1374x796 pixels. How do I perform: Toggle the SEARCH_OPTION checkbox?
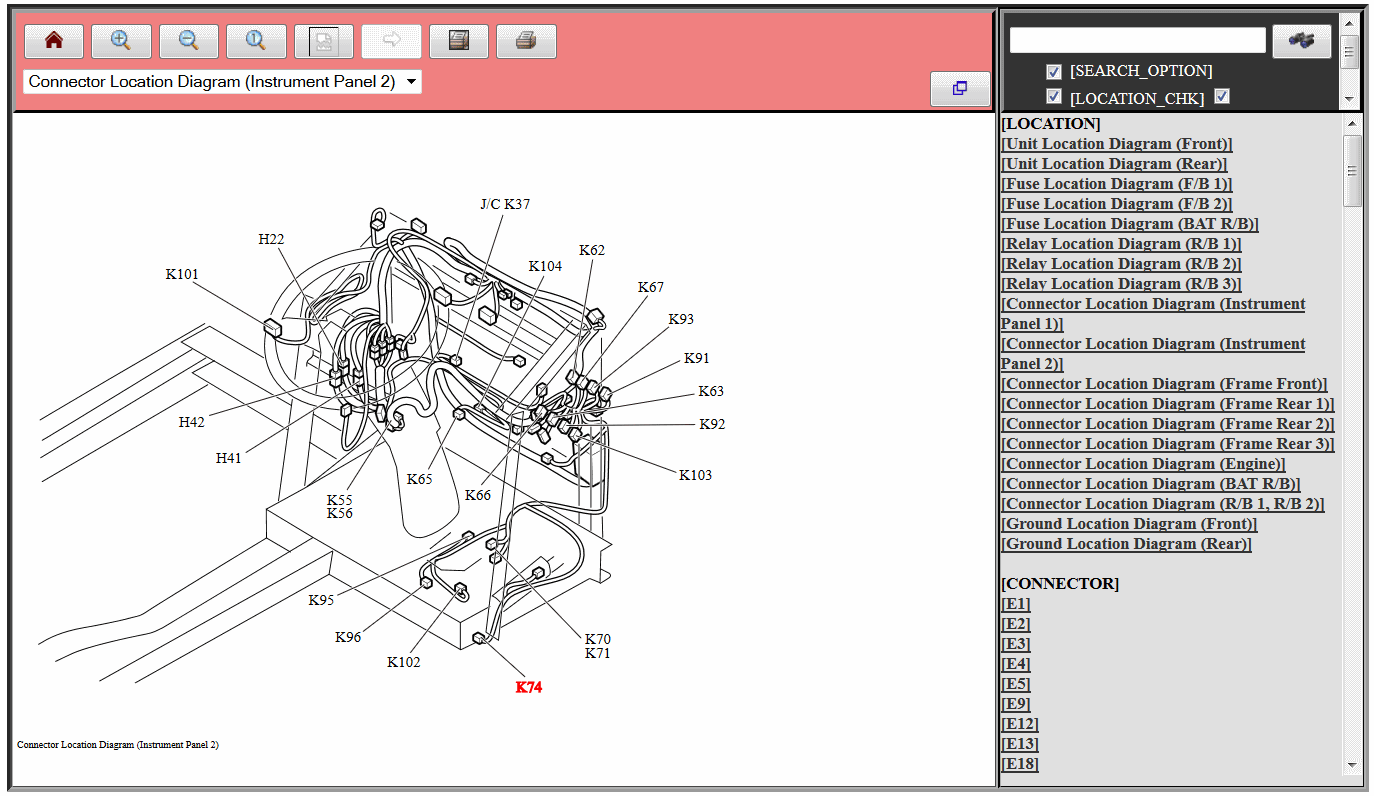pos(1053,72)
